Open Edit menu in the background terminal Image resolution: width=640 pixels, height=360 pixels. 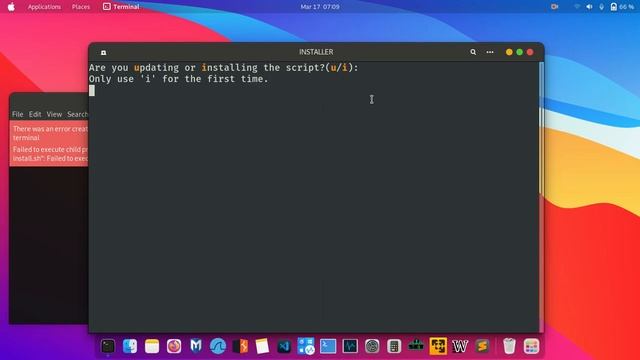[x=35, y=114]
